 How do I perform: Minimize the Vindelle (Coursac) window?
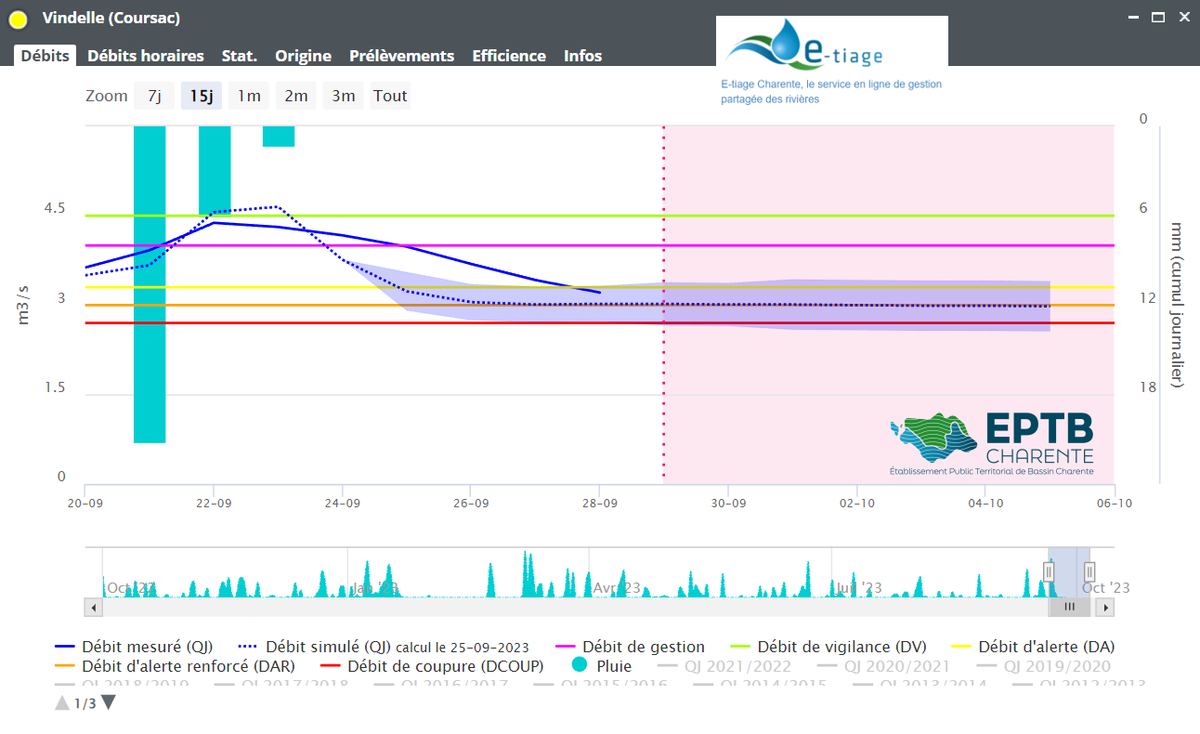coord(1133,18)
